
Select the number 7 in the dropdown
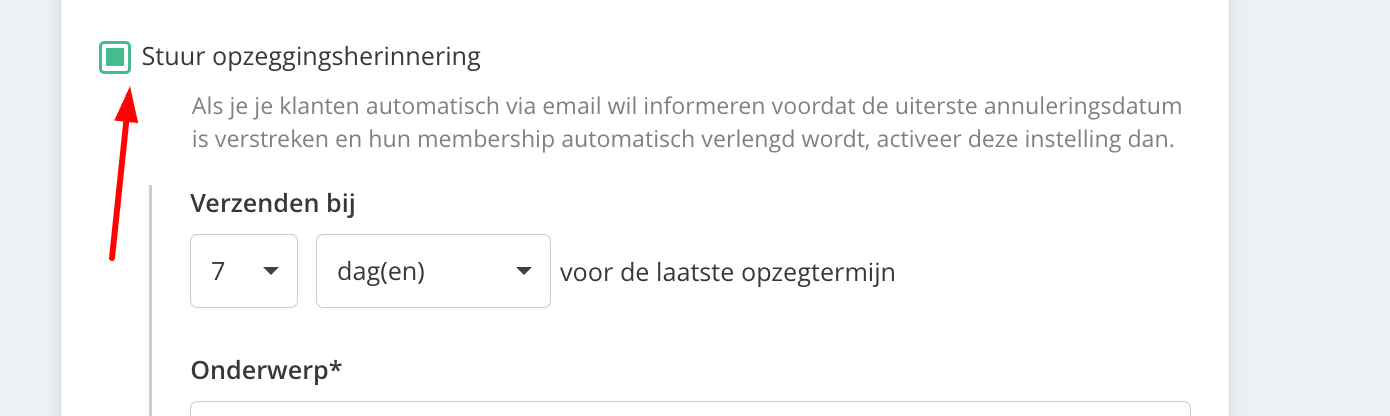(218, 272)
